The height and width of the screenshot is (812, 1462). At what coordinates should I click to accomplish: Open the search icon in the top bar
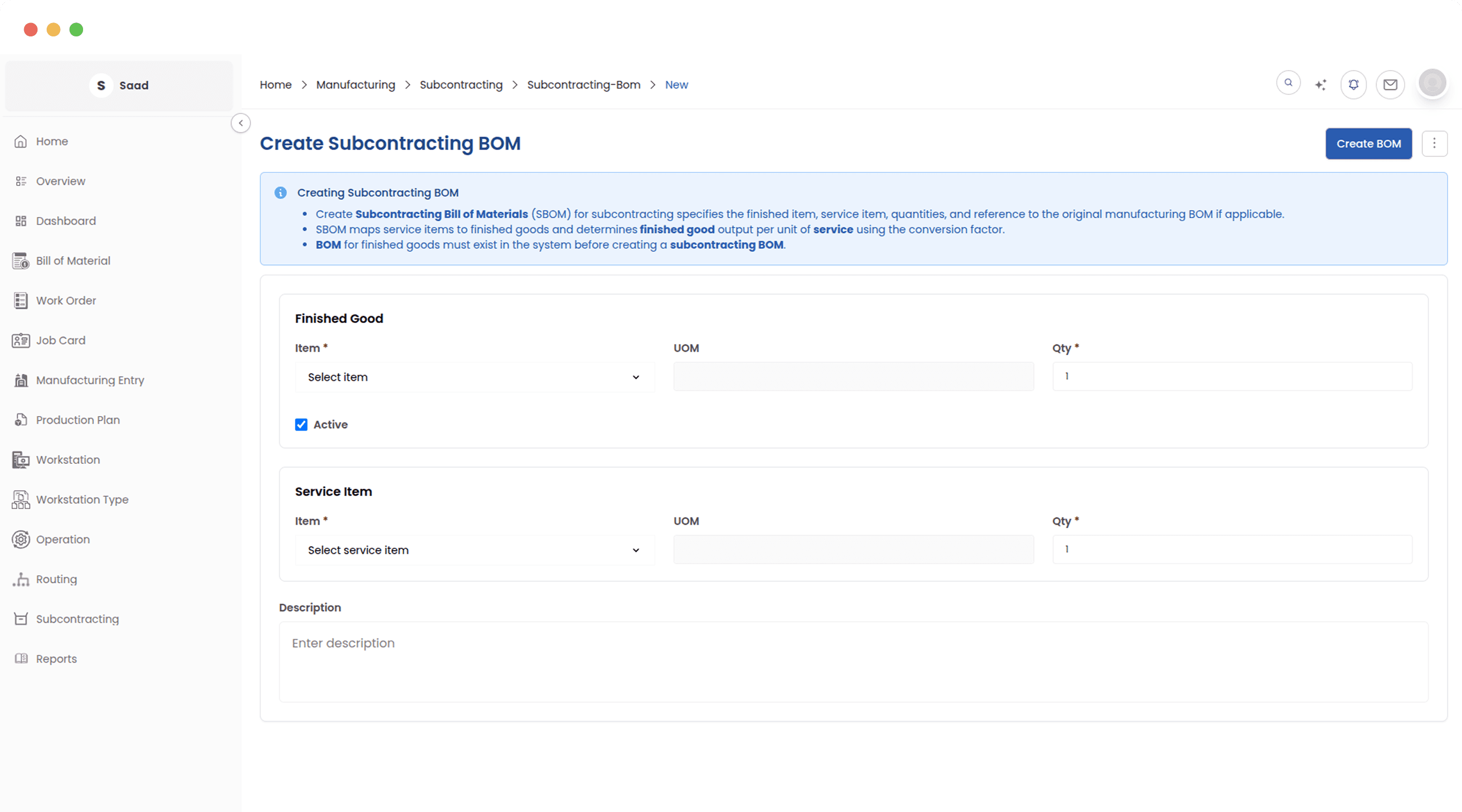coord(1288,83)
